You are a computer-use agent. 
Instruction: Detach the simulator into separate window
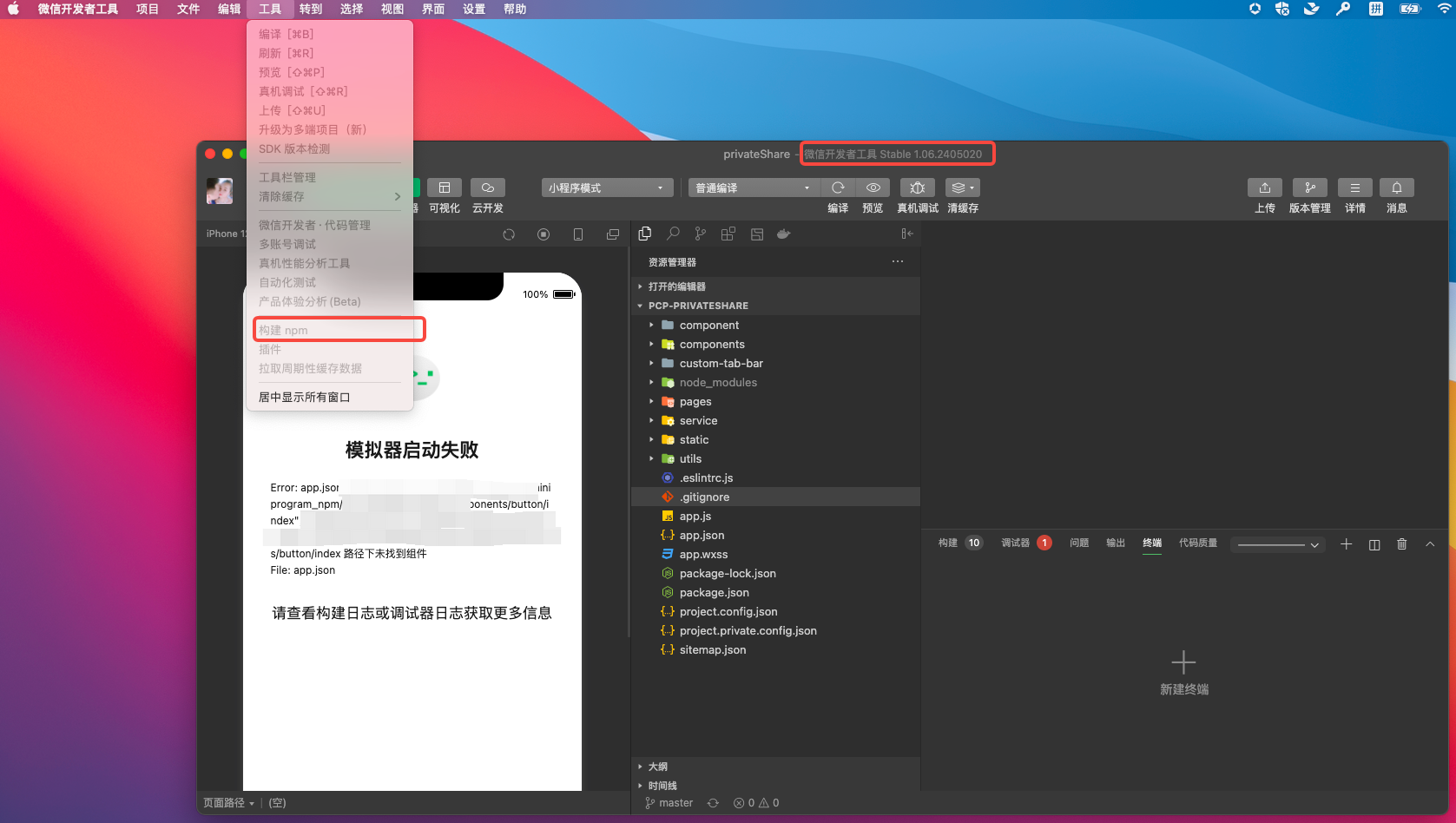tap(613, 234)
